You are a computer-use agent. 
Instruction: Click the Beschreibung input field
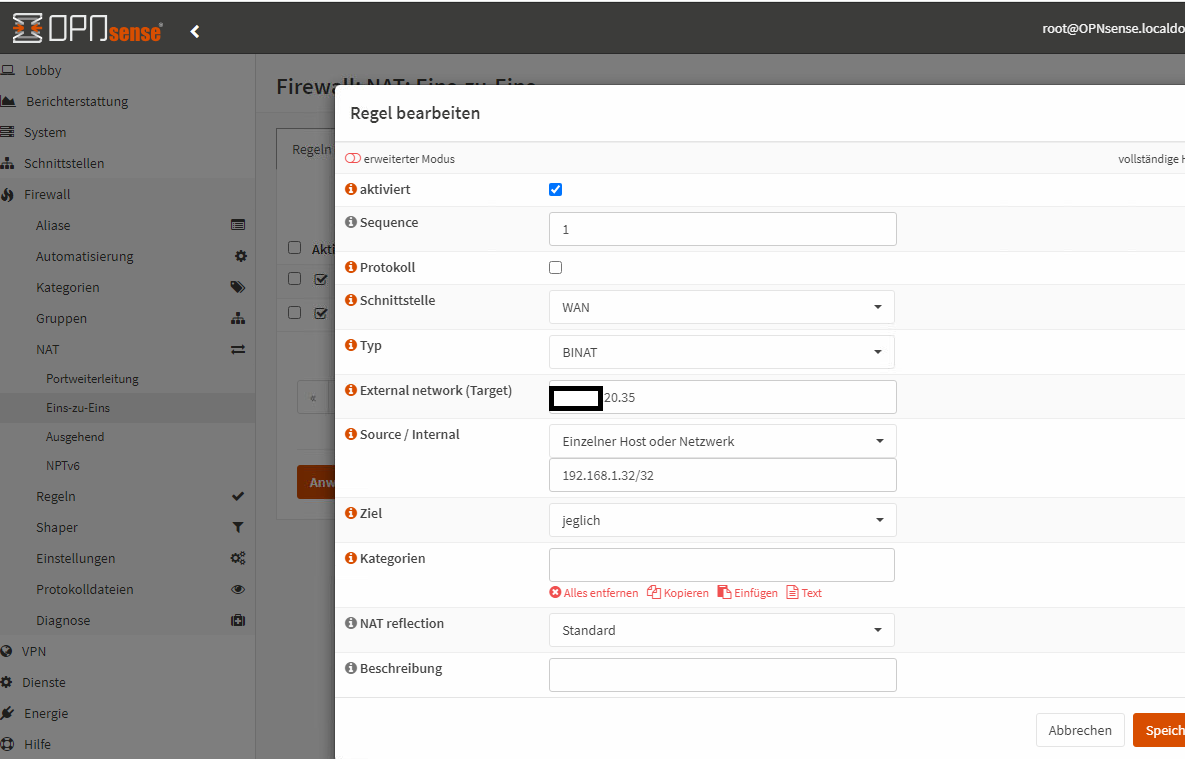click(x=722, y=675)
